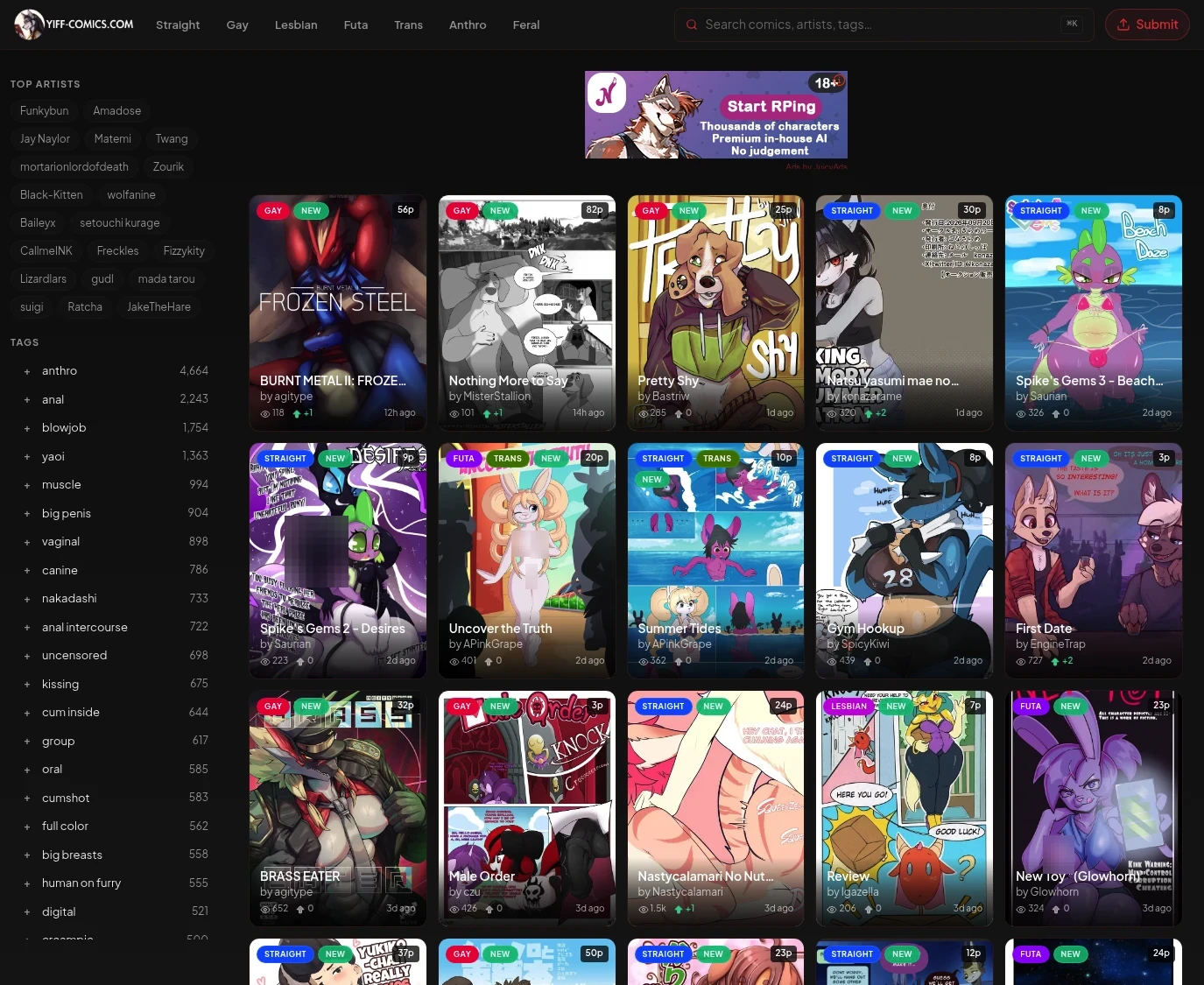Upvote the Gym Hookup comic with its arrow
The image size is (1204, 985).
point(867,661)
